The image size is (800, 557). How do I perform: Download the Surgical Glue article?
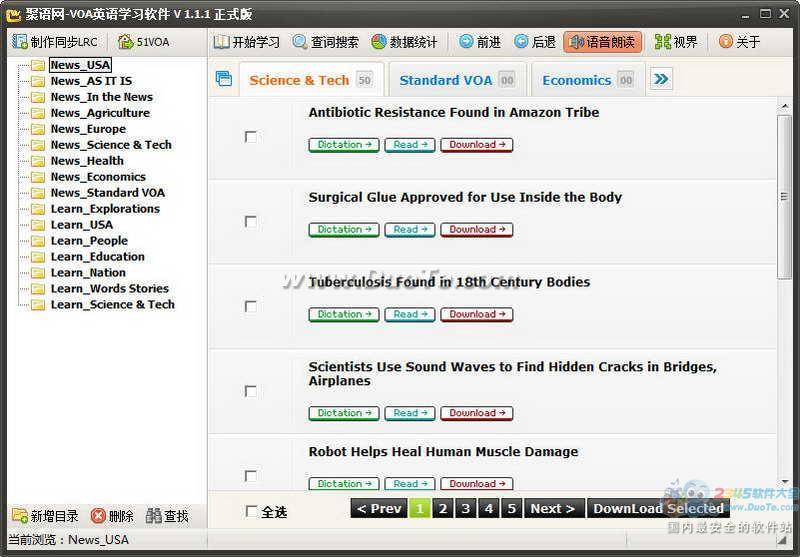point(477,230)
